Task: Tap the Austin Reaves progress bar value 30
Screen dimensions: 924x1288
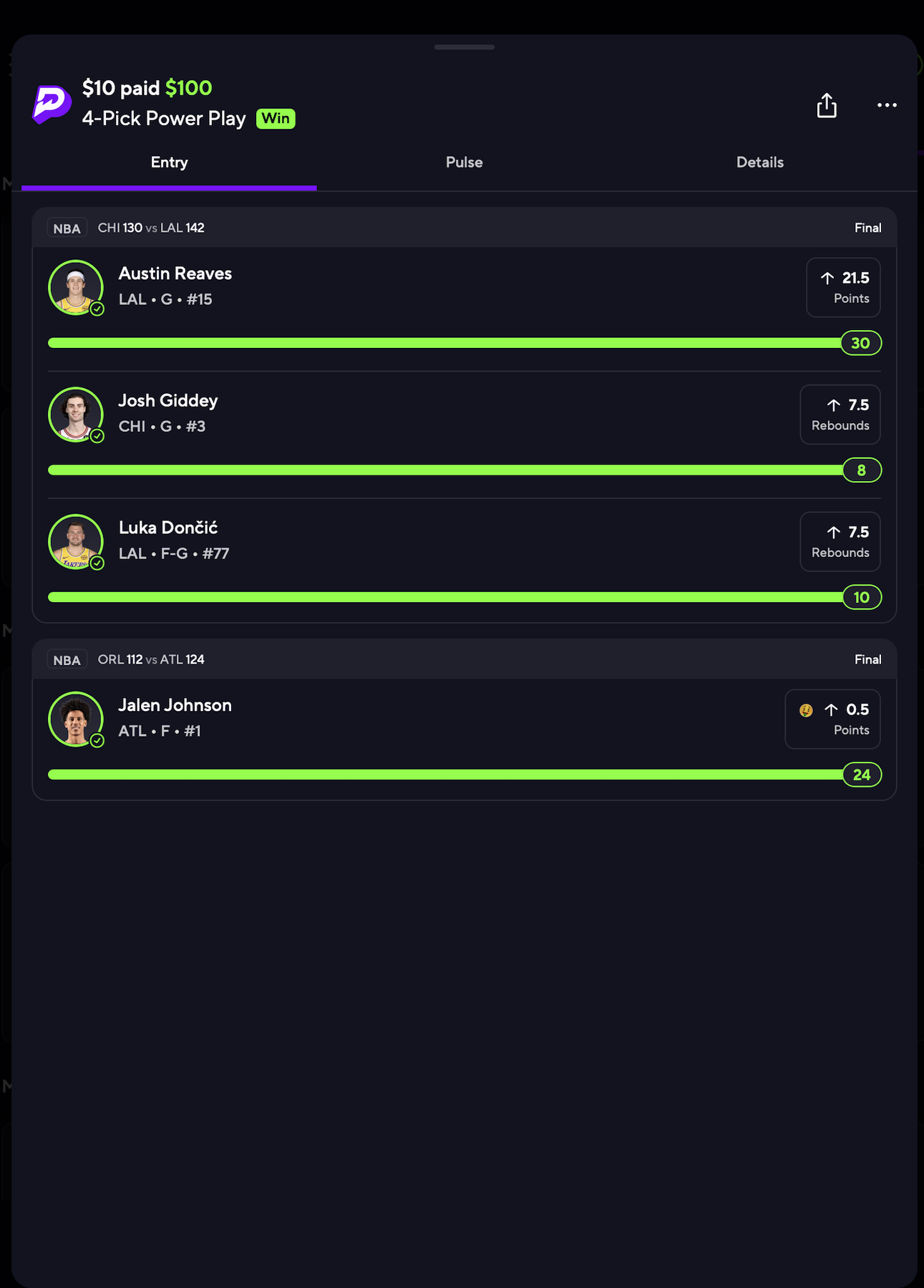Action: [x=861, y=343]
